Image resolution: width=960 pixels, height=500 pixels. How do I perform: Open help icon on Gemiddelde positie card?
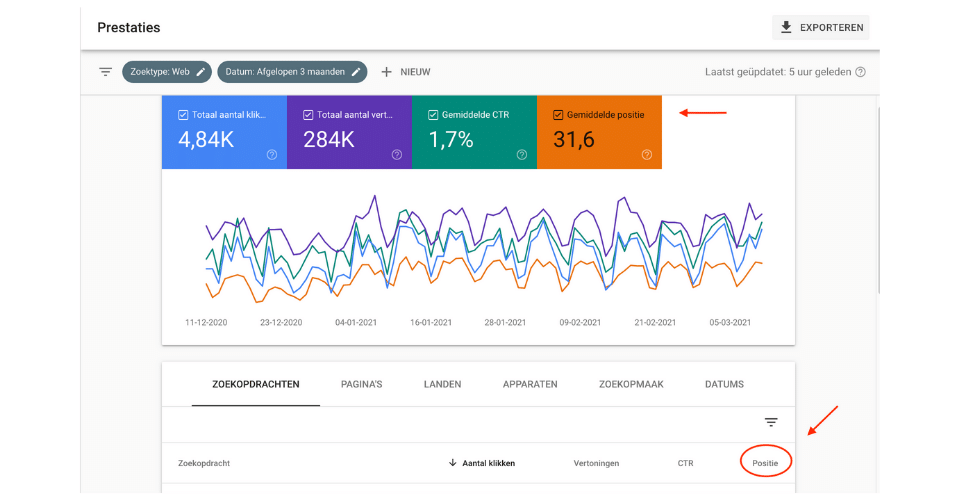tap(647, 155)
